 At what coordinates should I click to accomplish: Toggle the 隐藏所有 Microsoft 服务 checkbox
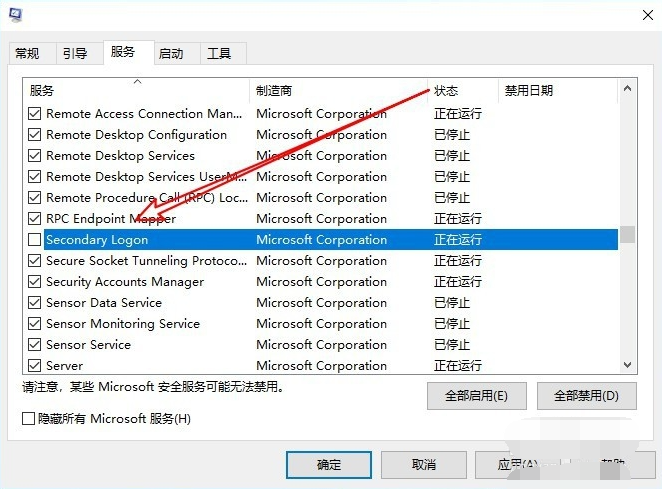[29, 418]
